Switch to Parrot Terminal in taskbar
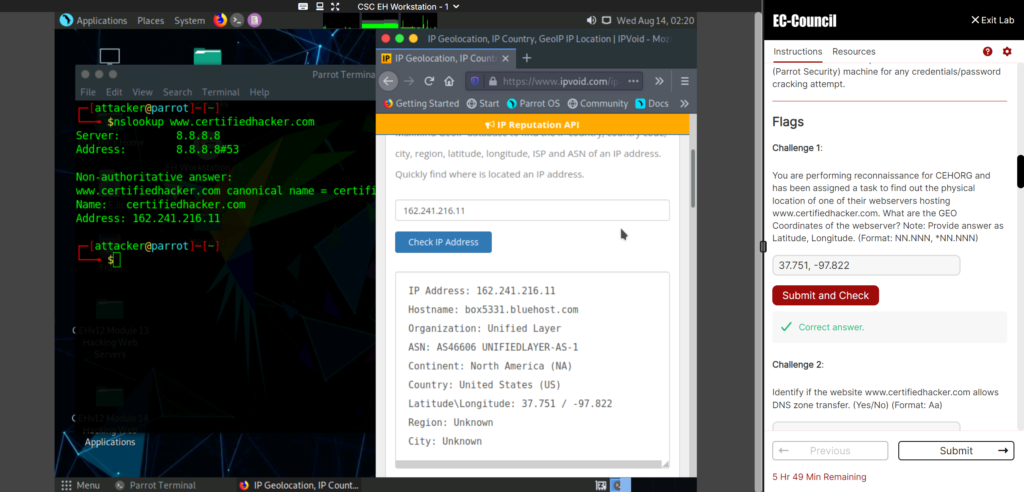Viewport: 1024px width, 492px height. pyautogui.click(x=156, y=485)
